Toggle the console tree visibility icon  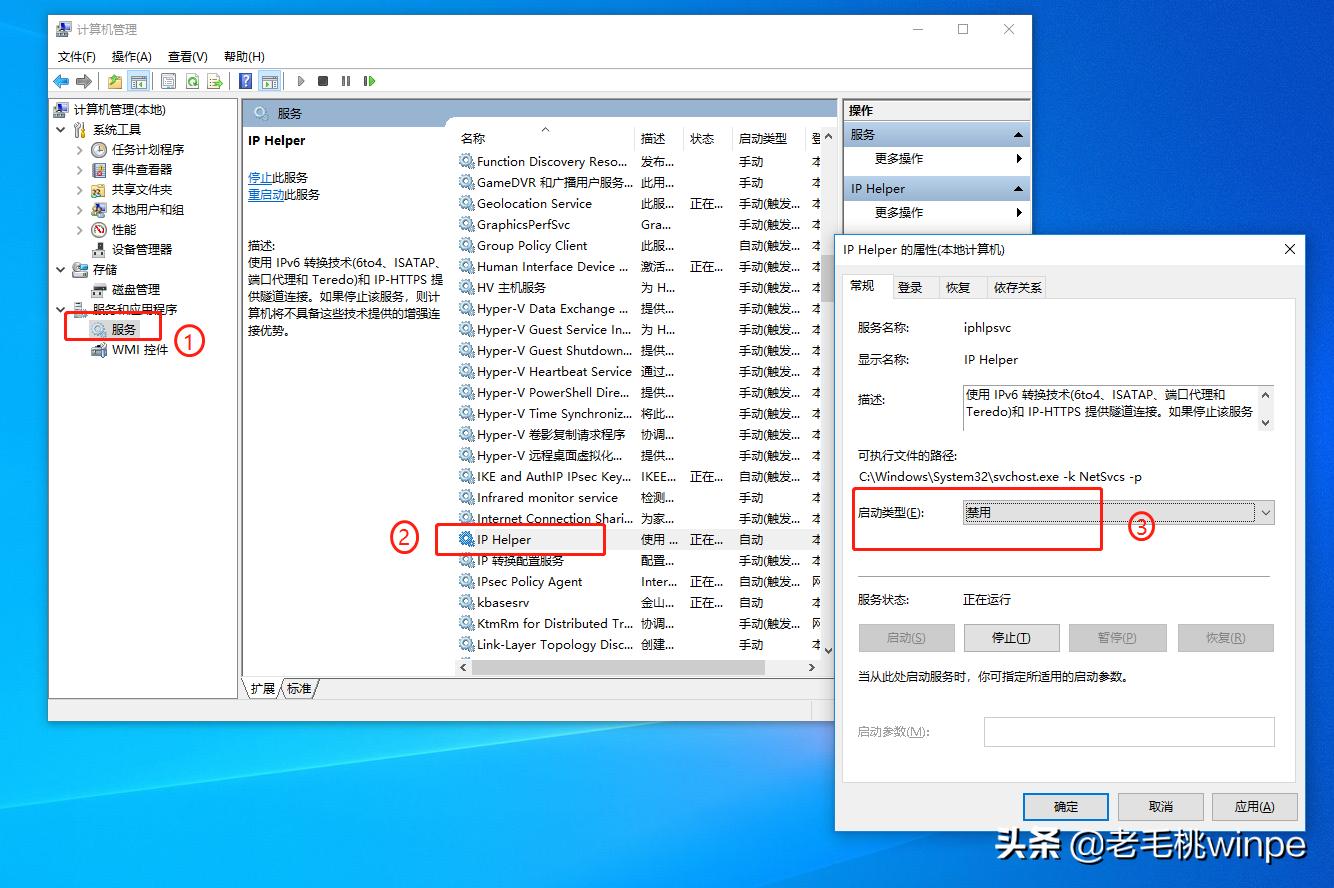point(138,81)
